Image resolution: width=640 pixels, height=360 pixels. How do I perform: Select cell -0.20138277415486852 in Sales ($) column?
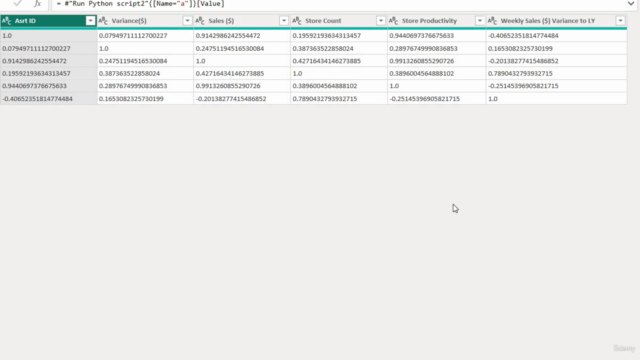pyautogui.click(x=242, y=99)
